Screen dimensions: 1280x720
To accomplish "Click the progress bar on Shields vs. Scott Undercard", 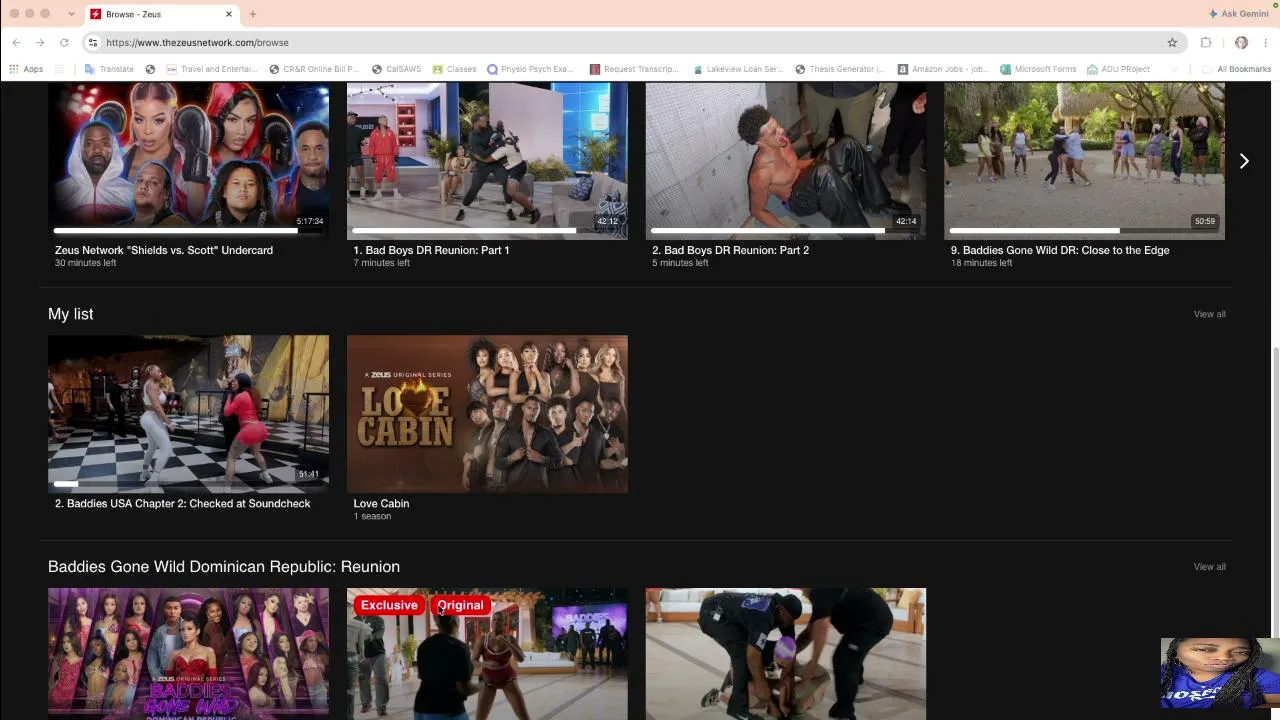I will pyautogui.click(x=188, y=231).
